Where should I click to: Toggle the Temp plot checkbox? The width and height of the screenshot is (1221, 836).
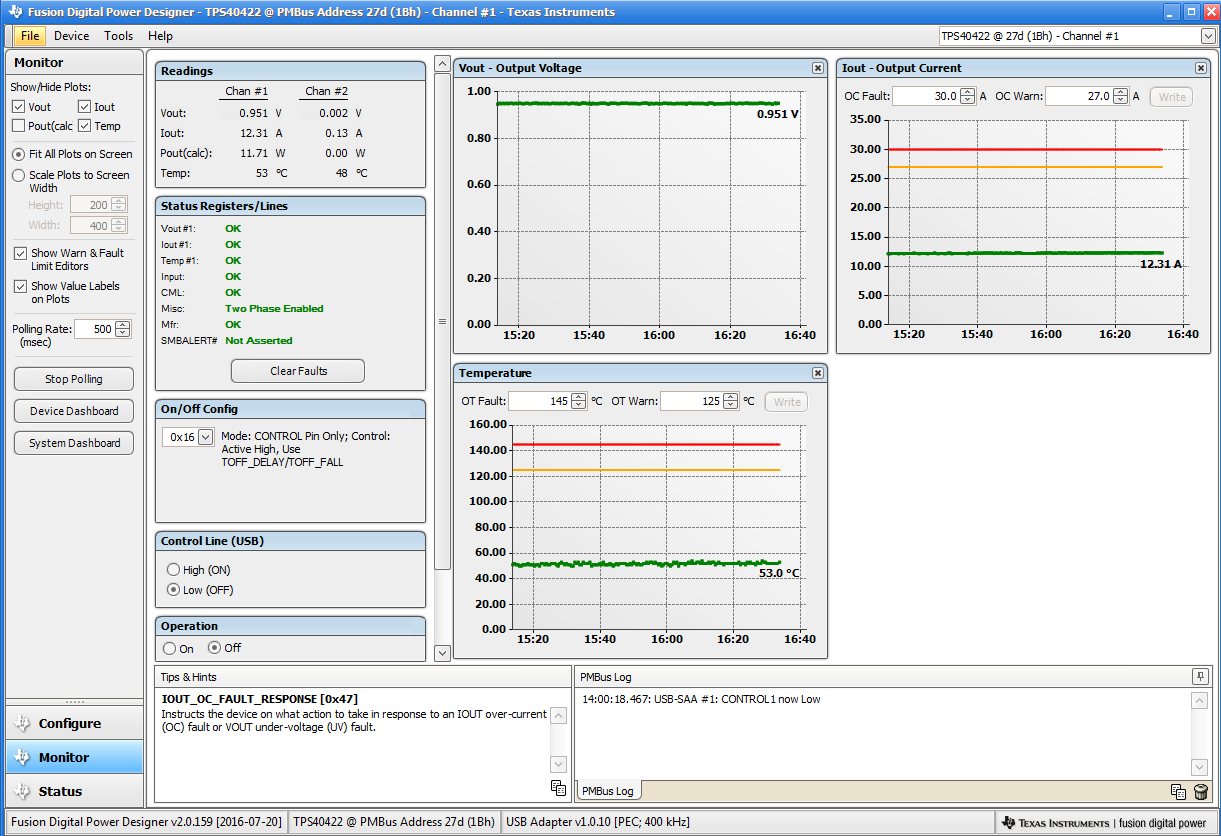(85, 126)
